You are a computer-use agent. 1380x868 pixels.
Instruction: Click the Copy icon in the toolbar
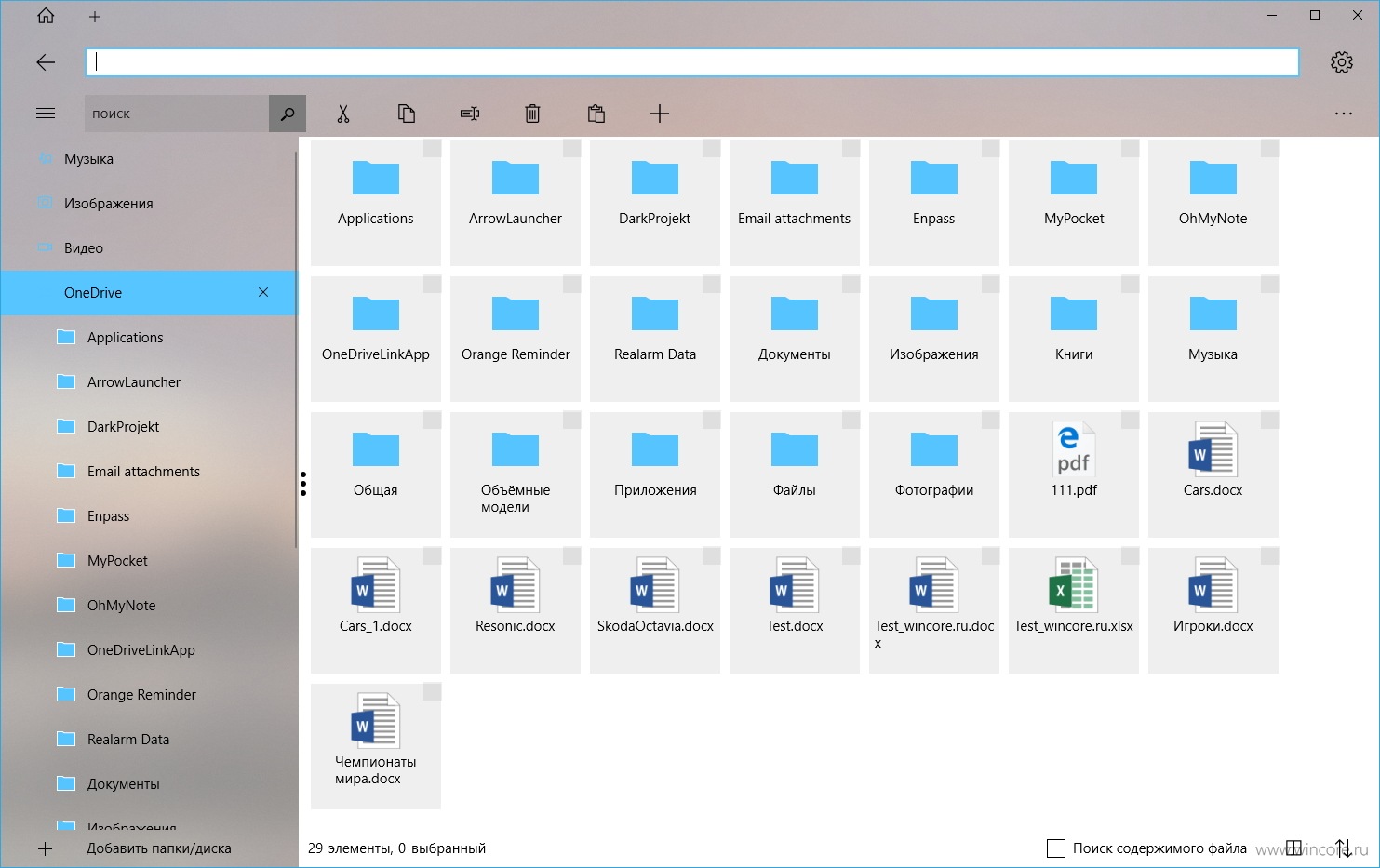tap(407, 114)
